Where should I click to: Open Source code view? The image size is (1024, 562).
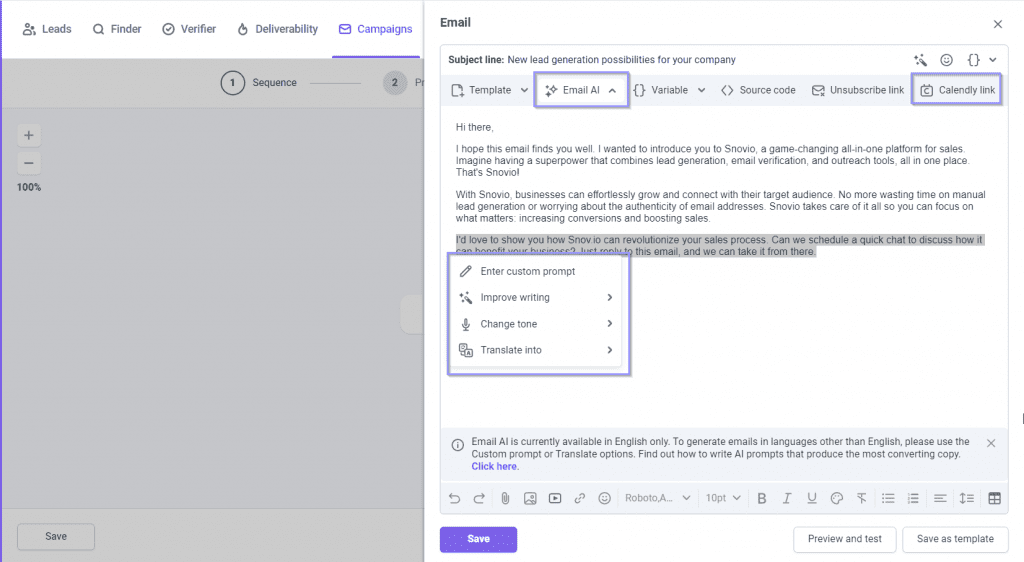[758, 90]
